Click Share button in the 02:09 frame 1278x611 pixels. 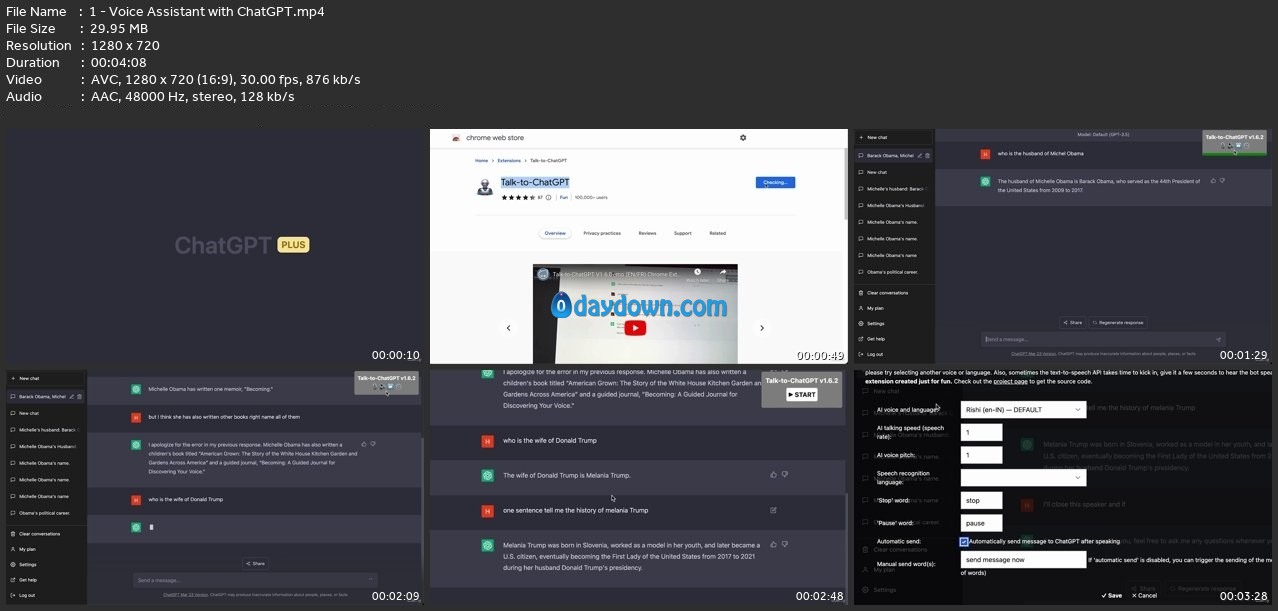pos(255,564)
